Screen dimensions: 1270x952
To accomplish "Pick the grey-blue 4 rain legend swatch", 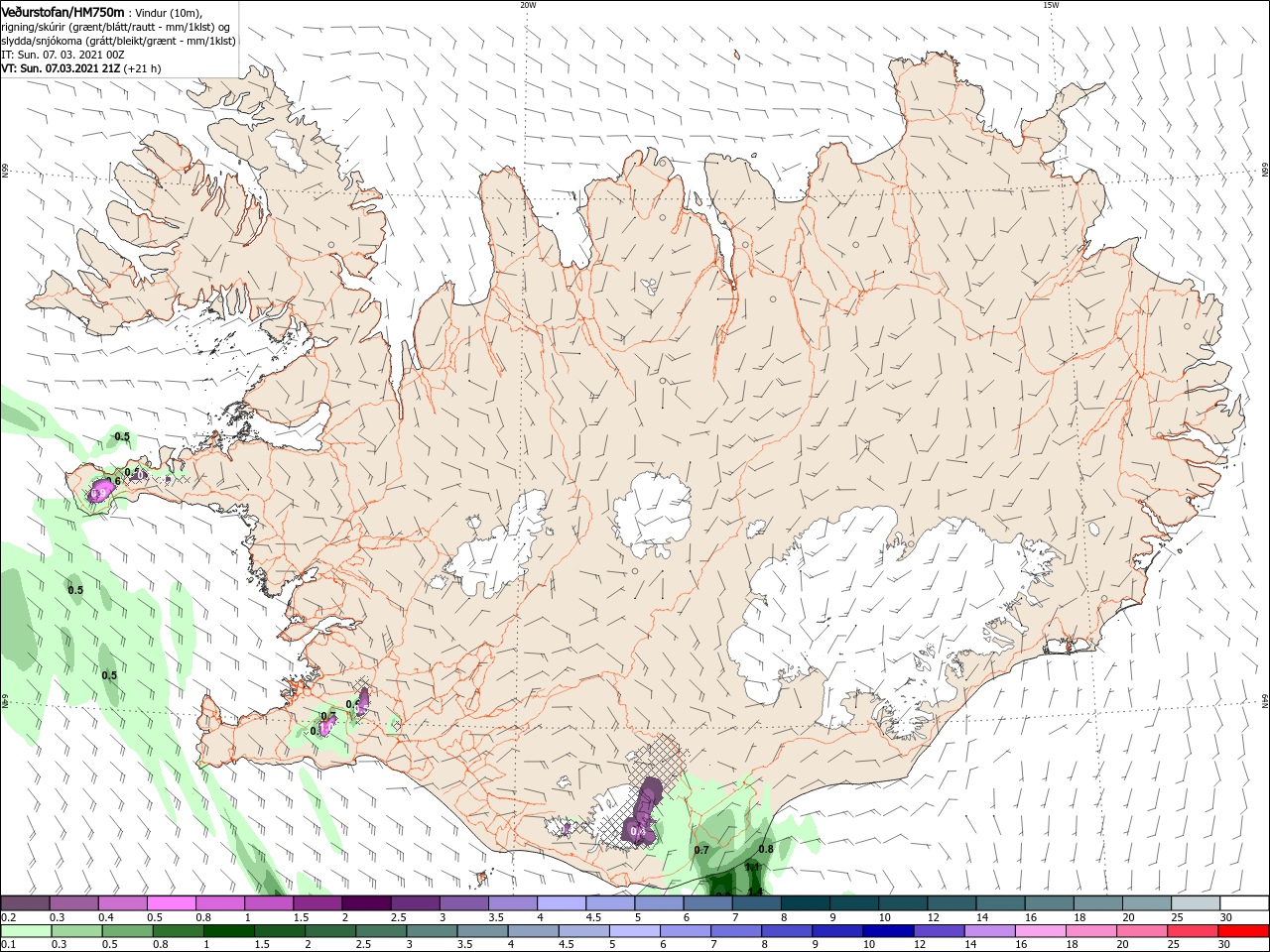I will [533, 931].
